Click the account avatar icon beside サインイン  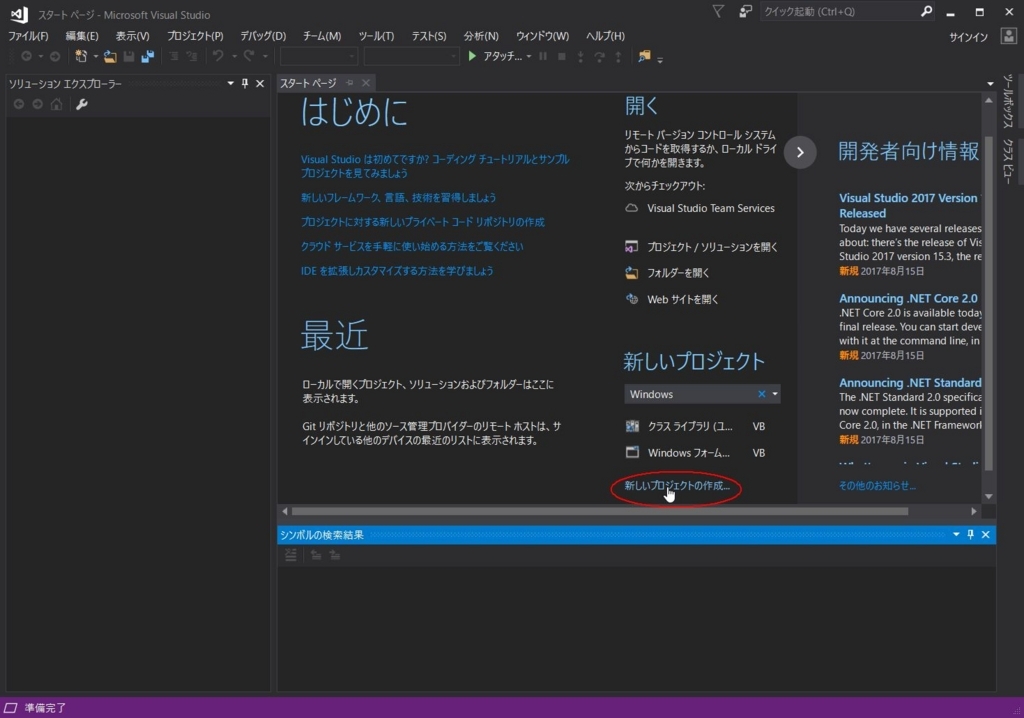coord(1009,36)
